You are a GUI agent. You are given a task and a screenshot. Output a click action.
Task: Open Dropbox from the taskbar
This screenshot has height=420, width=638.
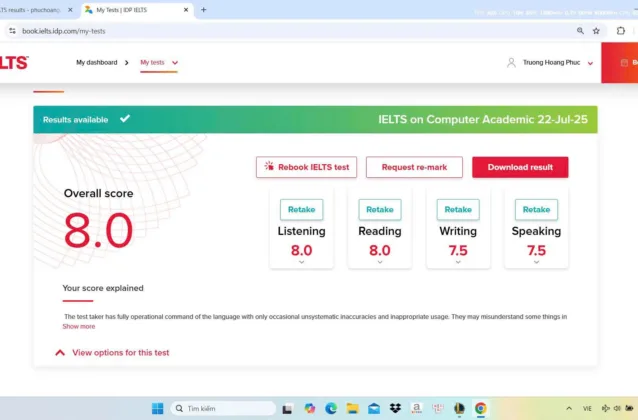[x=395, y=408]
